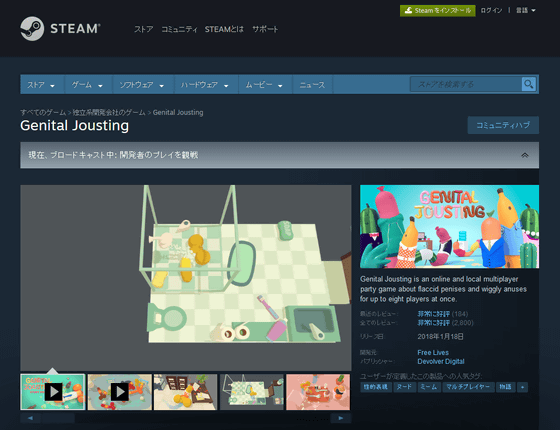
Task: Open the コミュニティハブ button
Action: pyautogui.click(x=503, y=125)
